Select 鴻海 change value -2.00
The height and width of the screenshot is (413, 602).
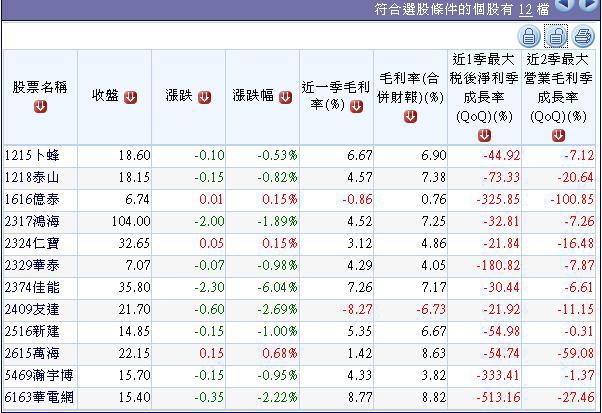[x=209, y=221]
